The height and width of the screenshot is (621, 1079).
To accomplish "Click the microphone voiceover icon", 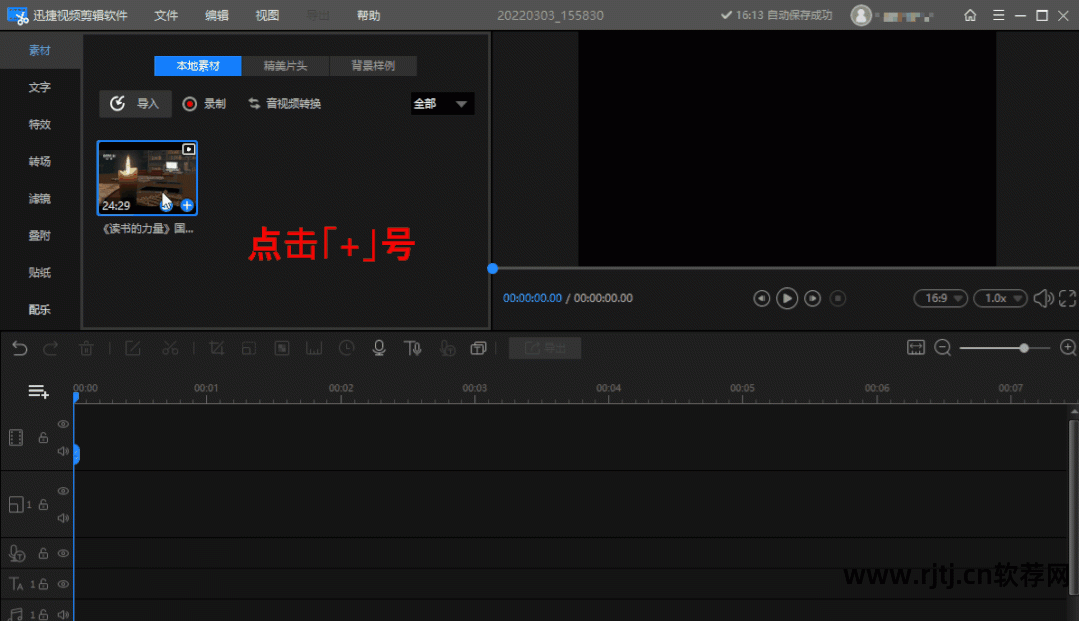I will click(379, 348).
